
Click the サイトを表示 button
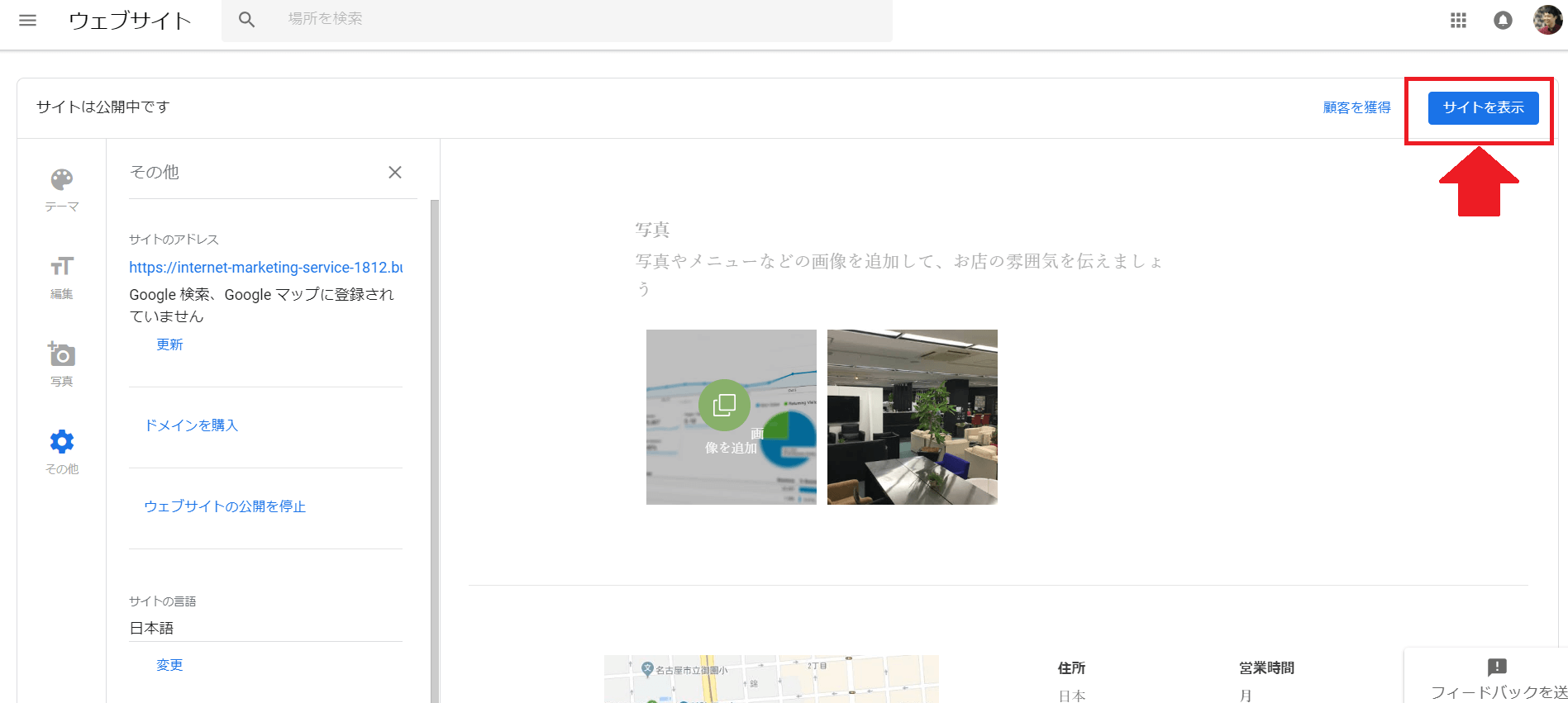pyautogui.click(x=1483, y=108)
